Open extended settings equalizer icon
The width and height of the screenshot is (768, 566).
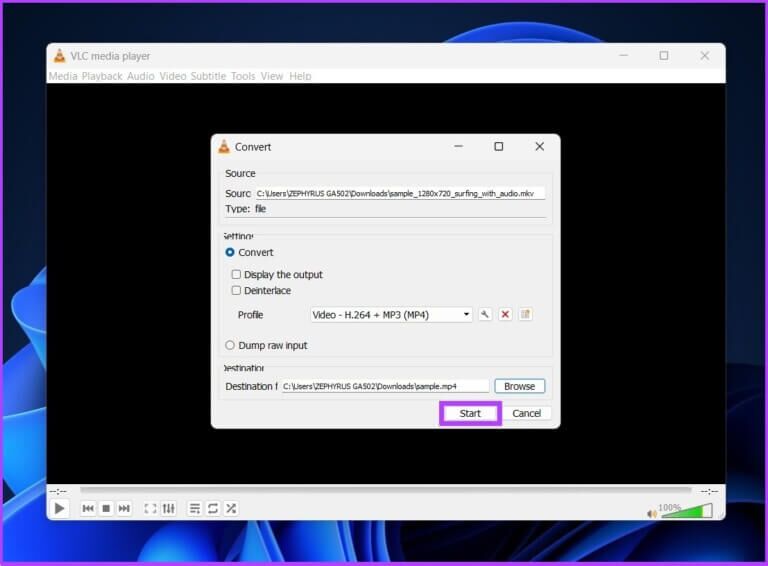[x=168, y=508]
